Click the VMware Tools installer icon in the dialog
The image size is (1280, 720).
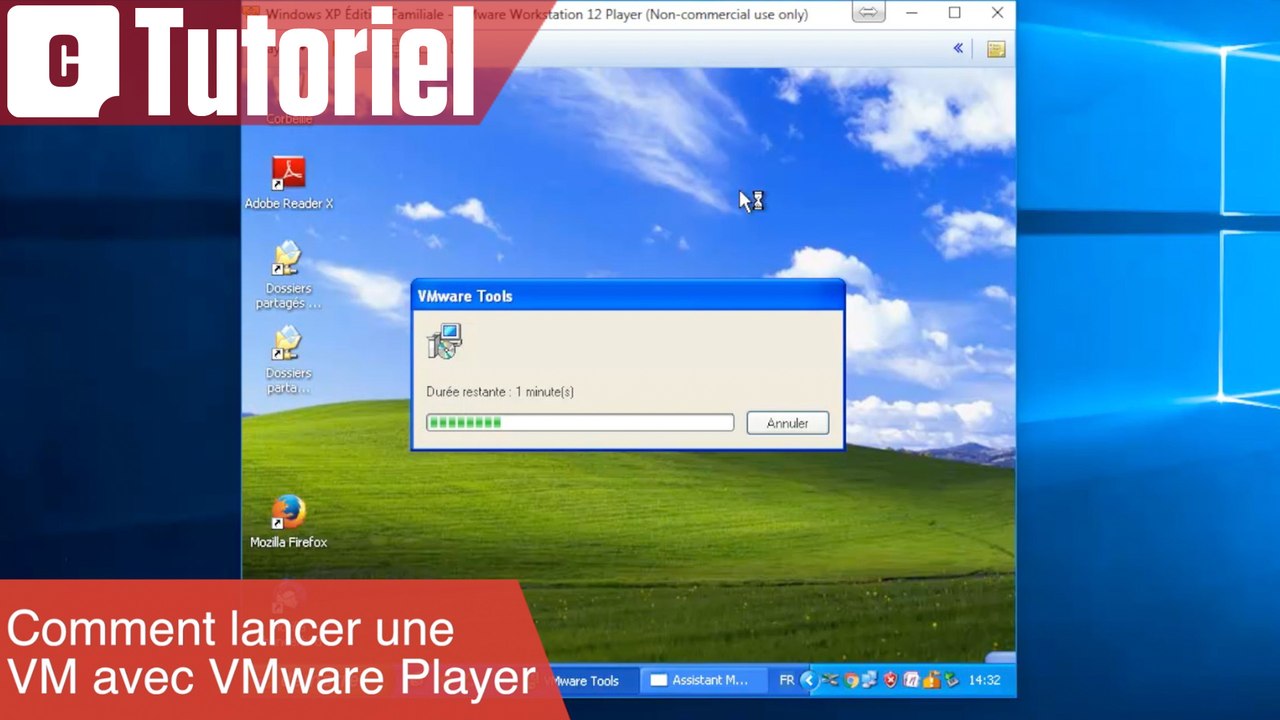click(444, 341)
